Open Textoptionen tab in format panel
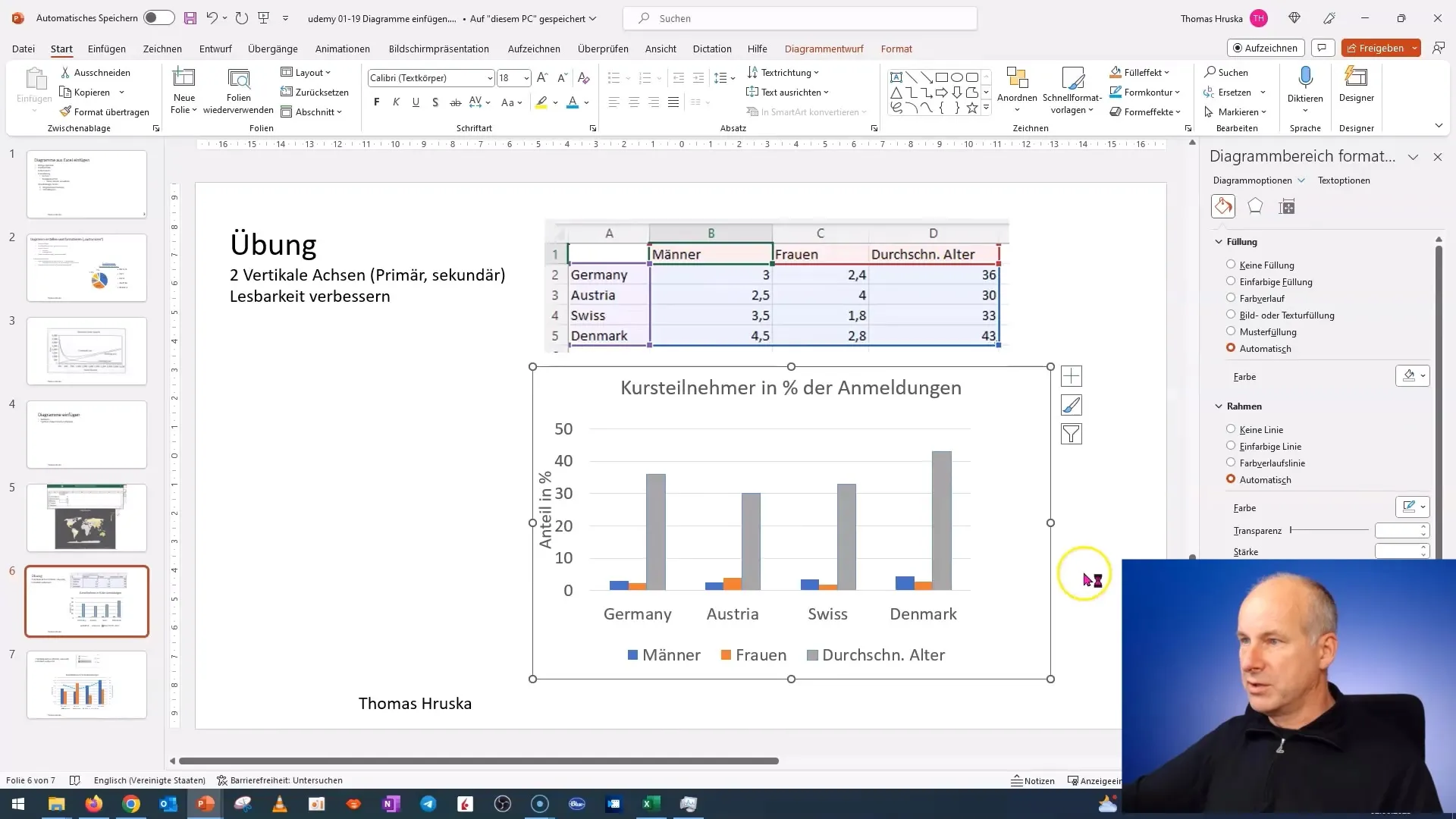The width and height of the screenshot is (1456, 819). (1344, 180)
